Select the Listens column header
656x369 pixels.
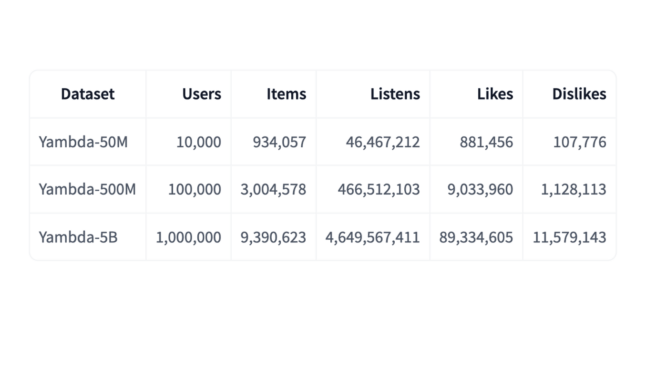coord(395,94)
